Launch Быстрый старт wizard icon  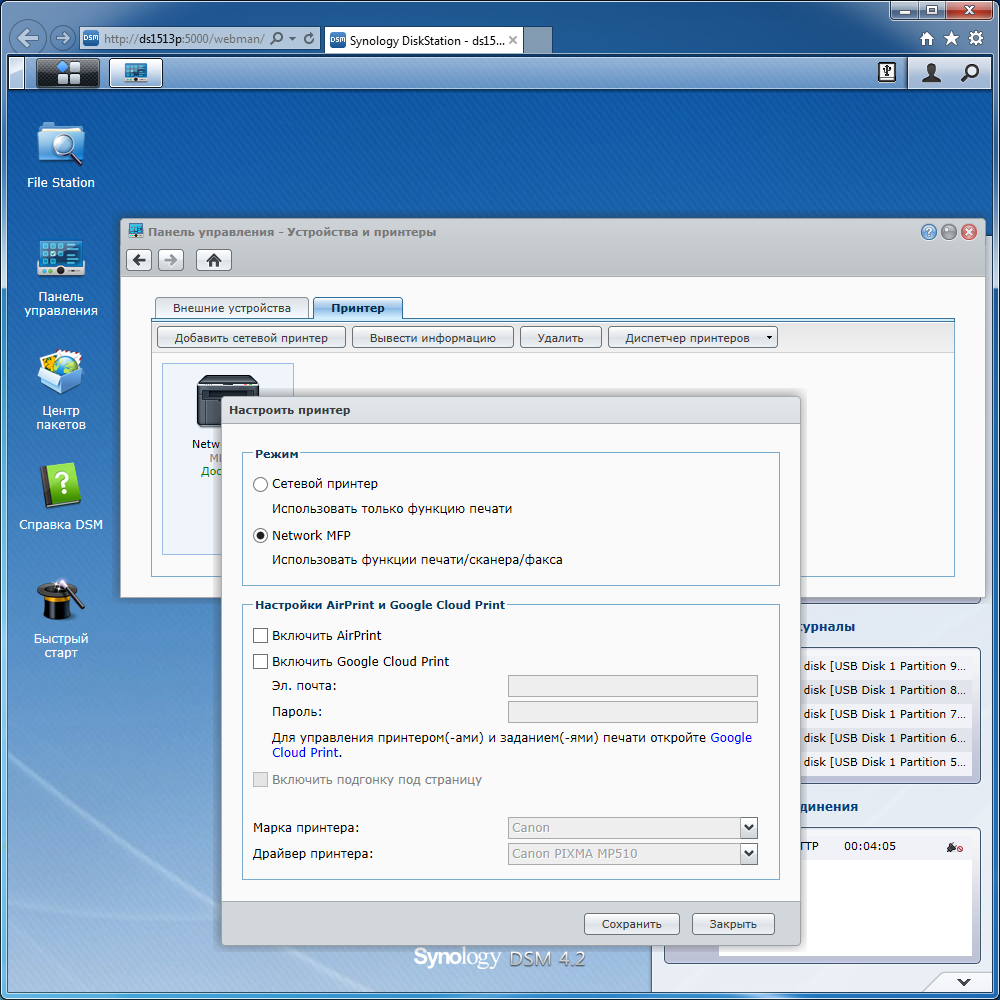(x=61, y=618)
